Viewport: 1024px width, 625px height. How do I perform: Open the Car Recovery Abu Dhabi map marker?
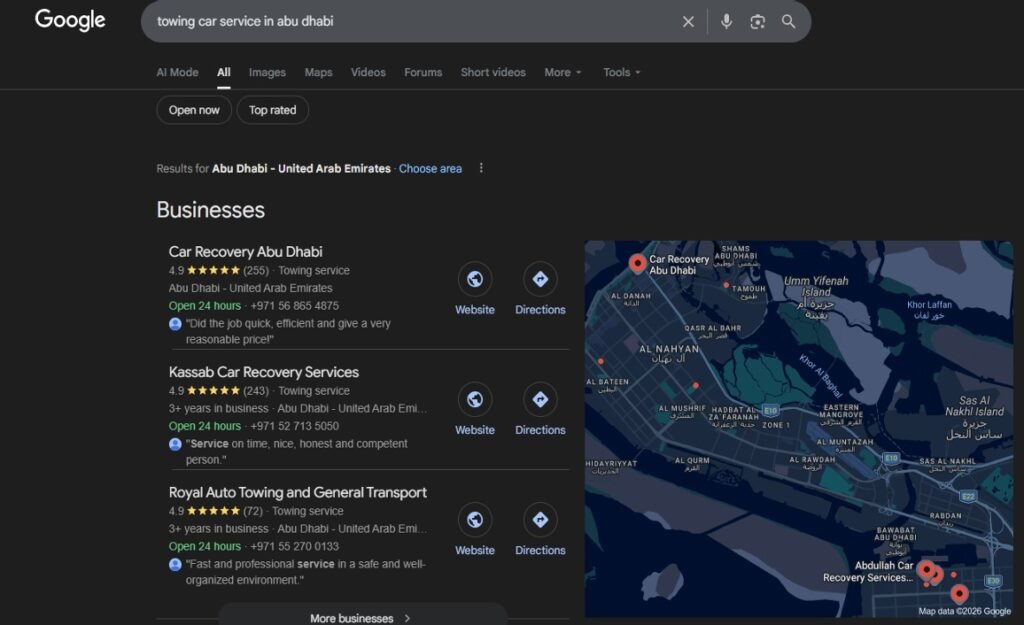[x=637, y=263]
